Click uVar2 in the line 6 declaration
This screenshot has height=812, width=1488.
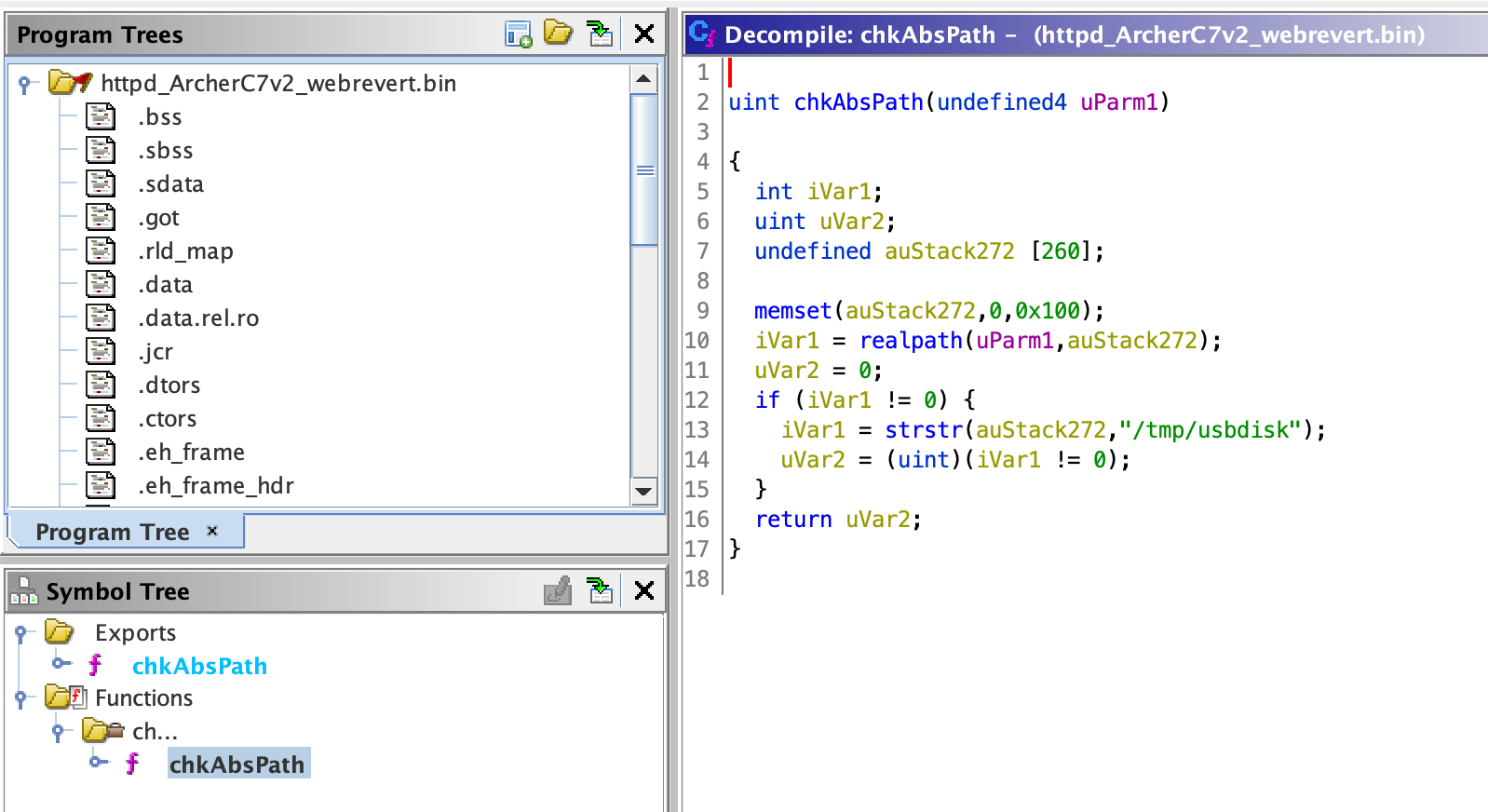click(852, 221)
